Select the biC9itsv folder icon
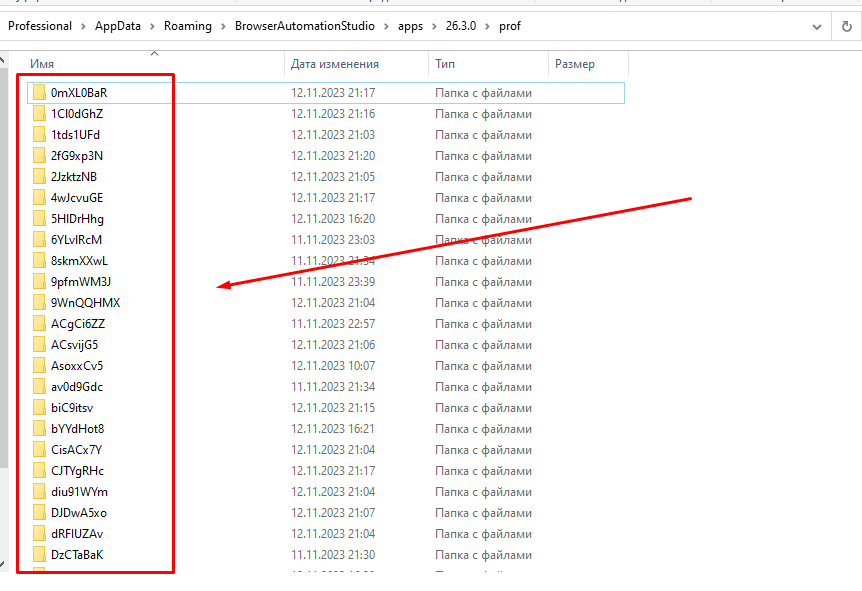The width and height of the screenshot is (862, 591). [40, 408]
